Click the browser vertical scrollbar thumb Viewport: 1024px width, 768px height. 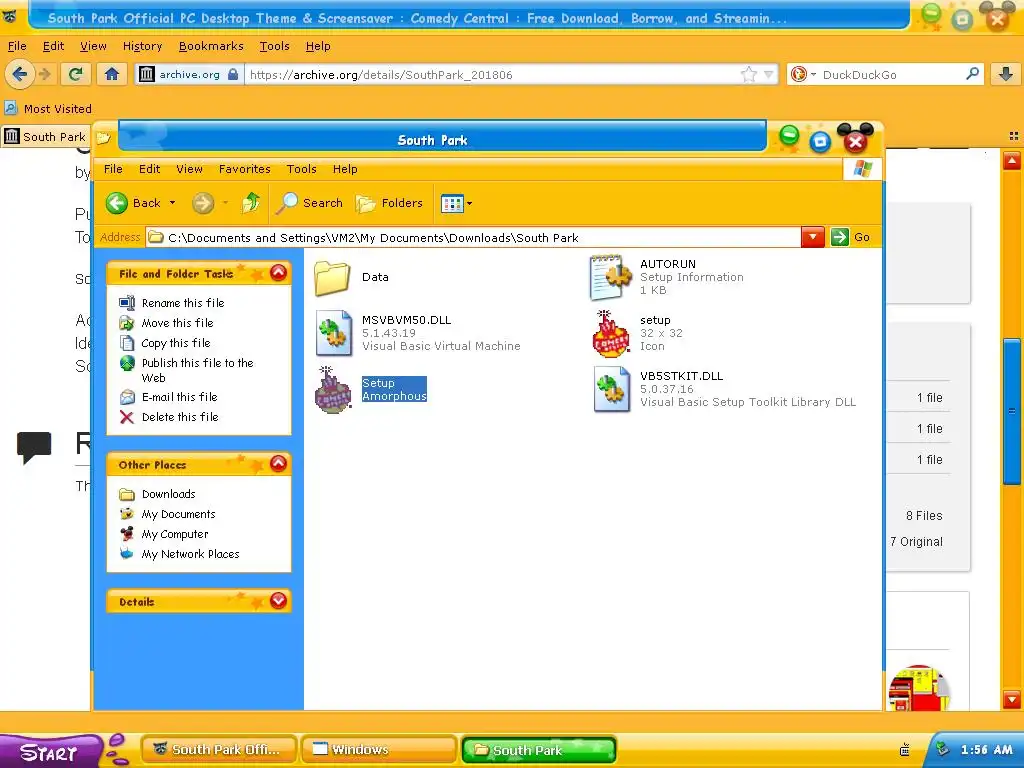click(1012, 411)
